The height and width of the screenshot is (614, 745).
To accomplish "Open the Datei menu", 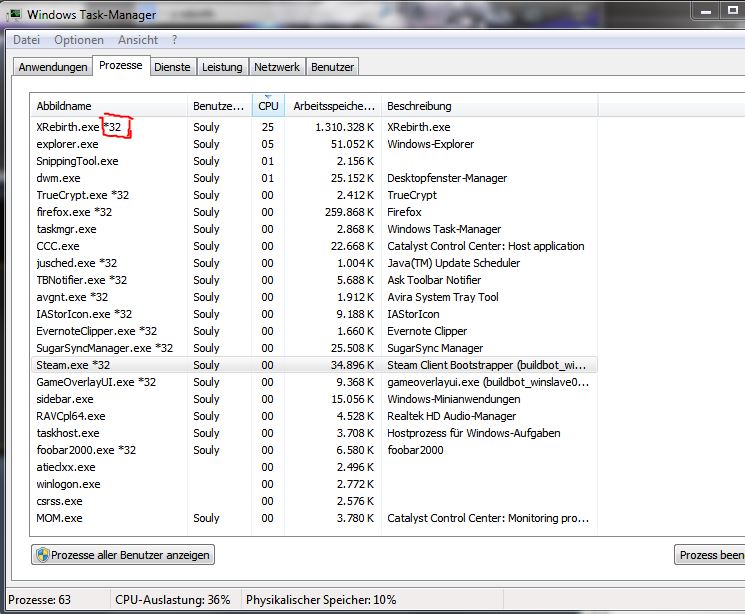I will [x=26, y=40].
